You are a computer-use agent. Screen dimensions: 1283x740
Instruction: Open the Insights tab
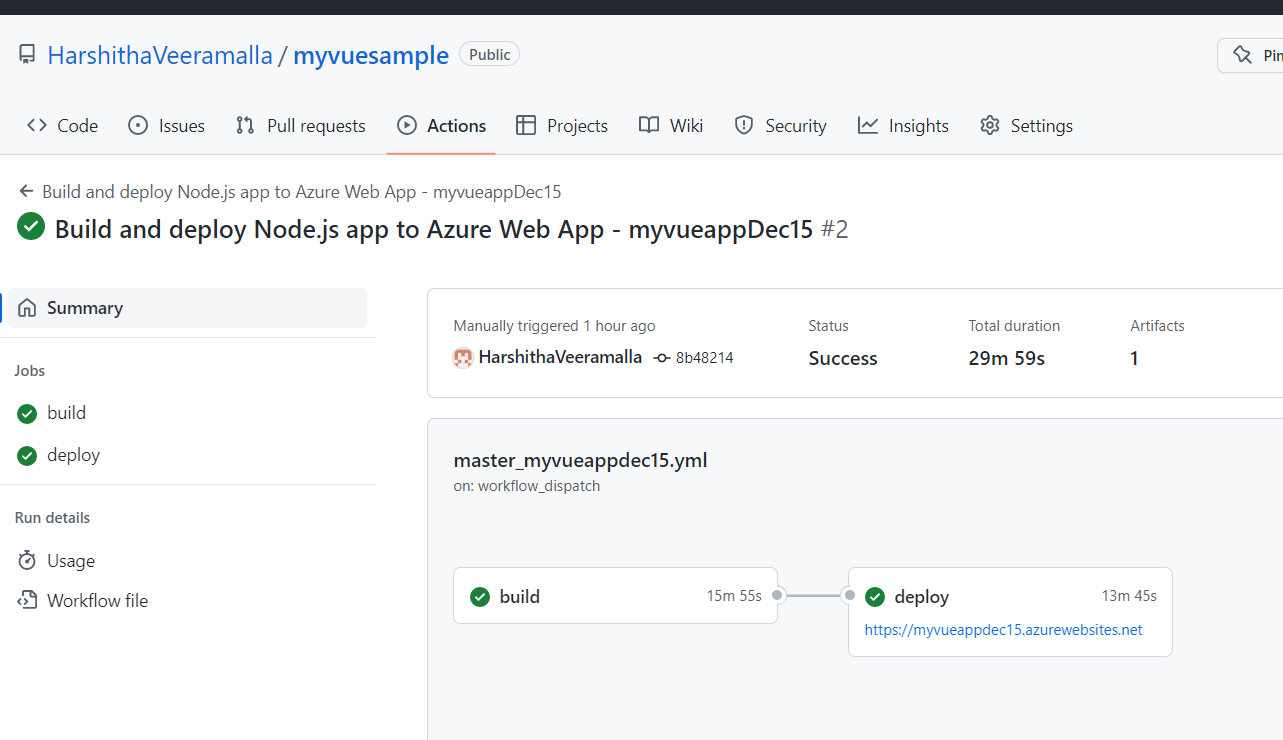click(903, 125)
